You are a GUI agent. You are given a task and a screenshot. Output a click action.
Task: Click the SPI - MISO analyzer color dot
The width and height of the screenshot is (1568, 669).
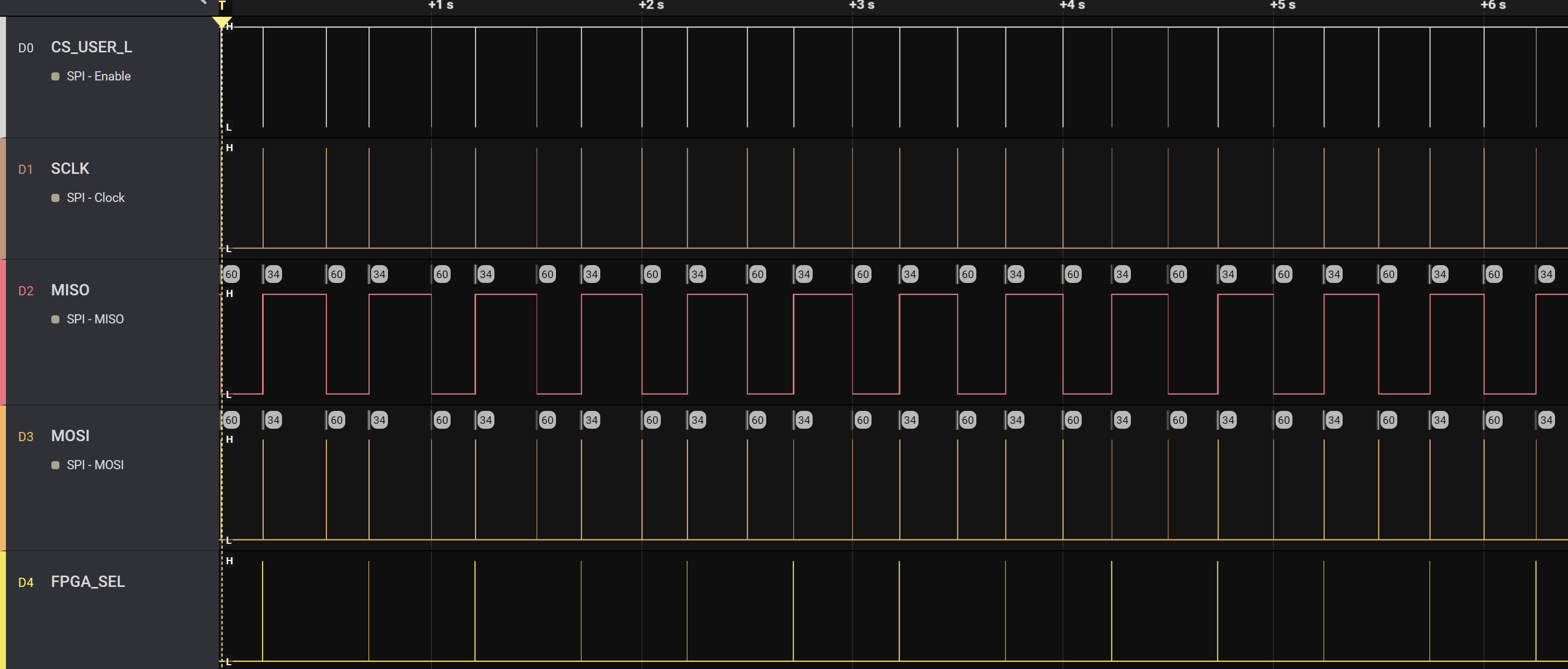[x=56, y=320]
